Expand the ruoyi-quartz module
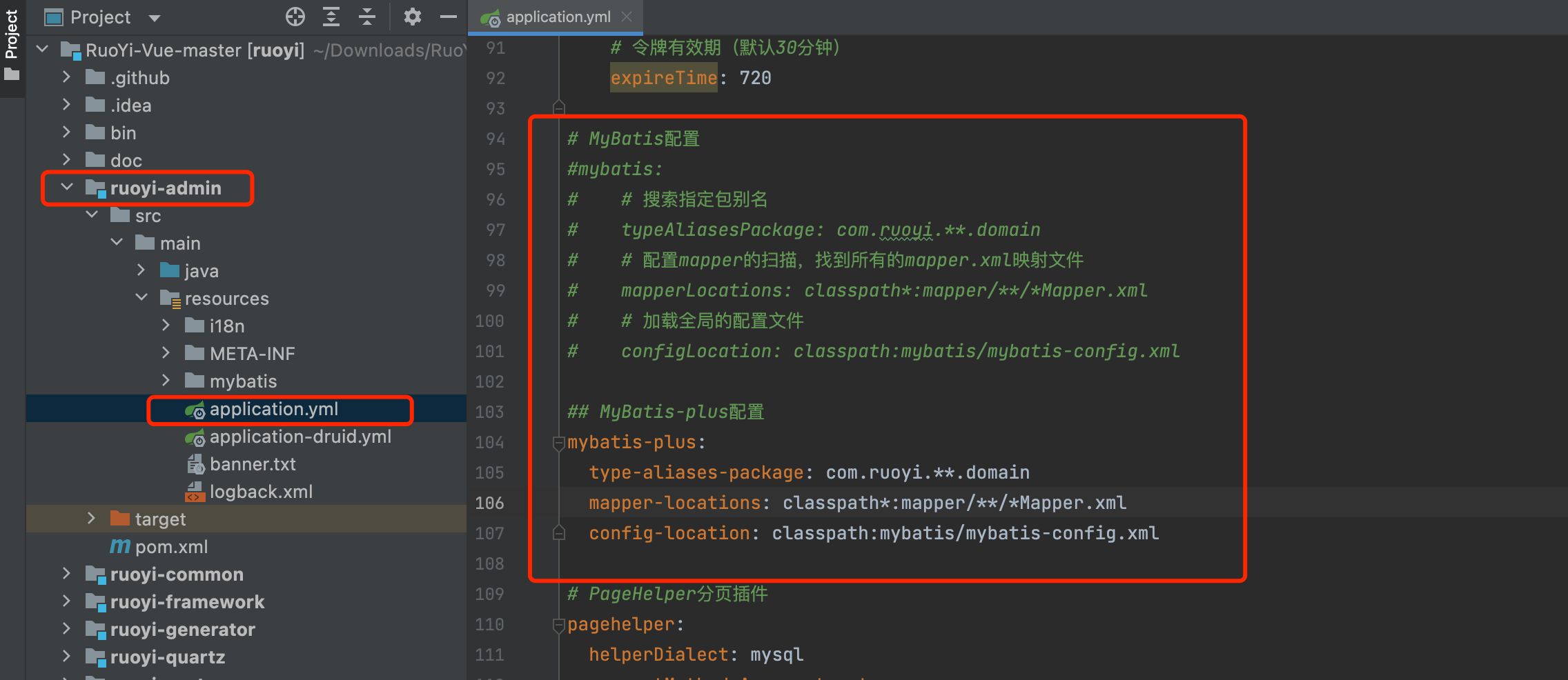The width and height of the screenshot is (1568, 680). (x=67, y=657)
